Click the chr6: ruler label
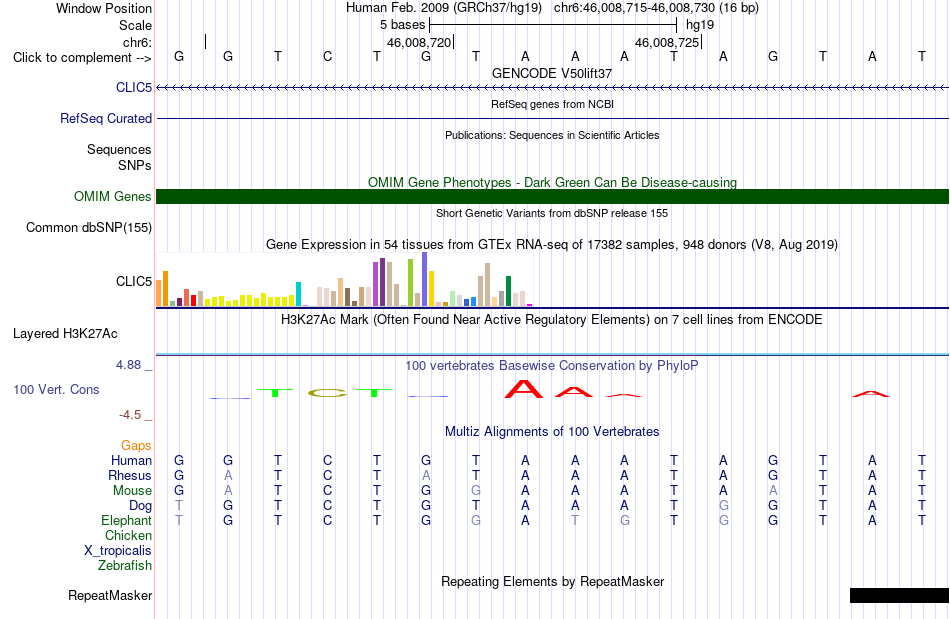The height and width of the screenshot is (619, 950). tap(137, 42)
